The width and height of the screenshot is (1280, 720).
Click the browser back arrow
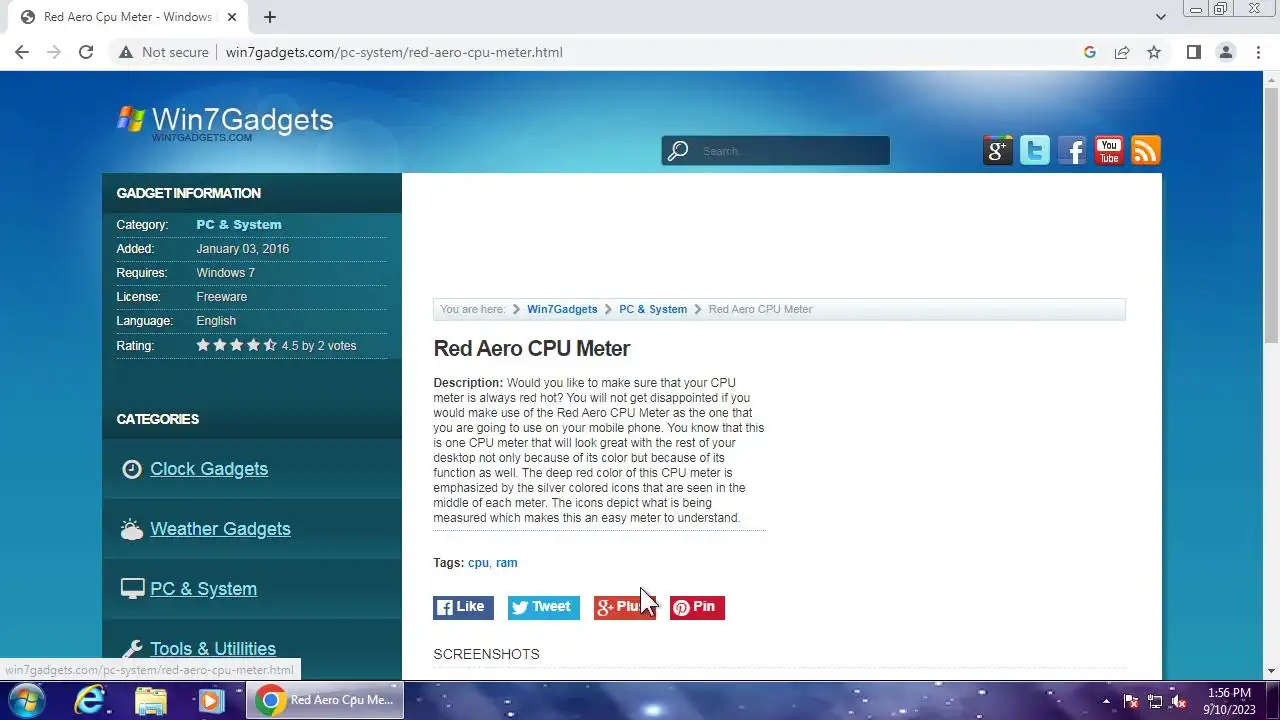[22, 52]
